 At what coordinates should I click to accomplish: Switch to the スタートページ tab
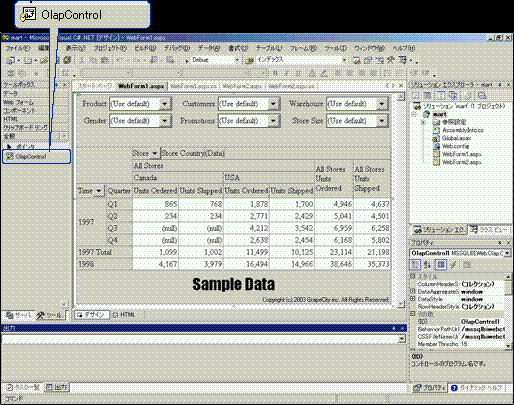(95, 86)
